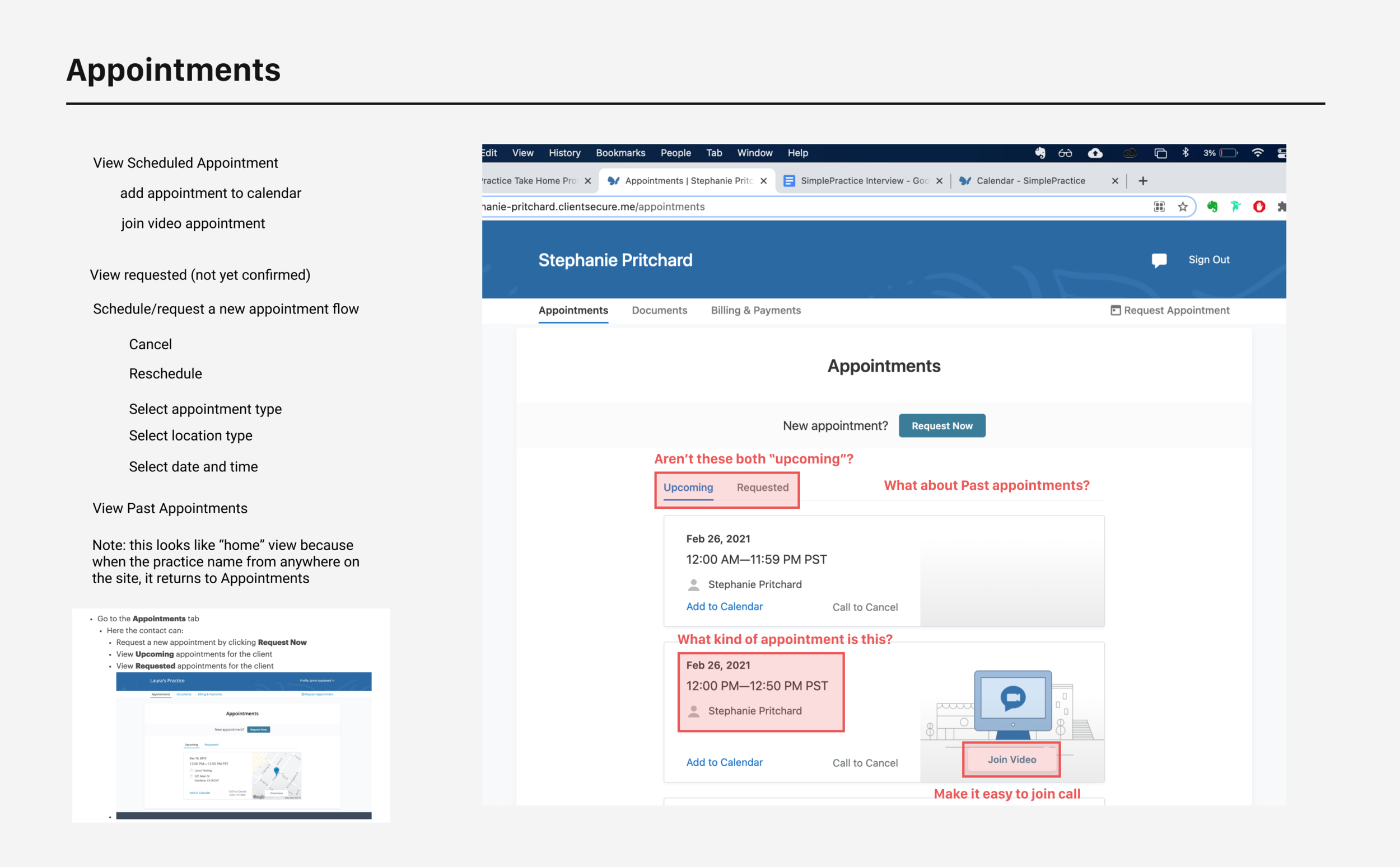Click the red Opera-style extension icon

(x=1259, y=207)
